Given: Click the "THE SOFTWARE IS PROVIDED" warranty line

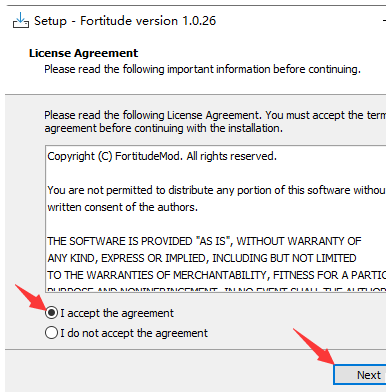Looking at the screenshot, I should tap(204, 241).
